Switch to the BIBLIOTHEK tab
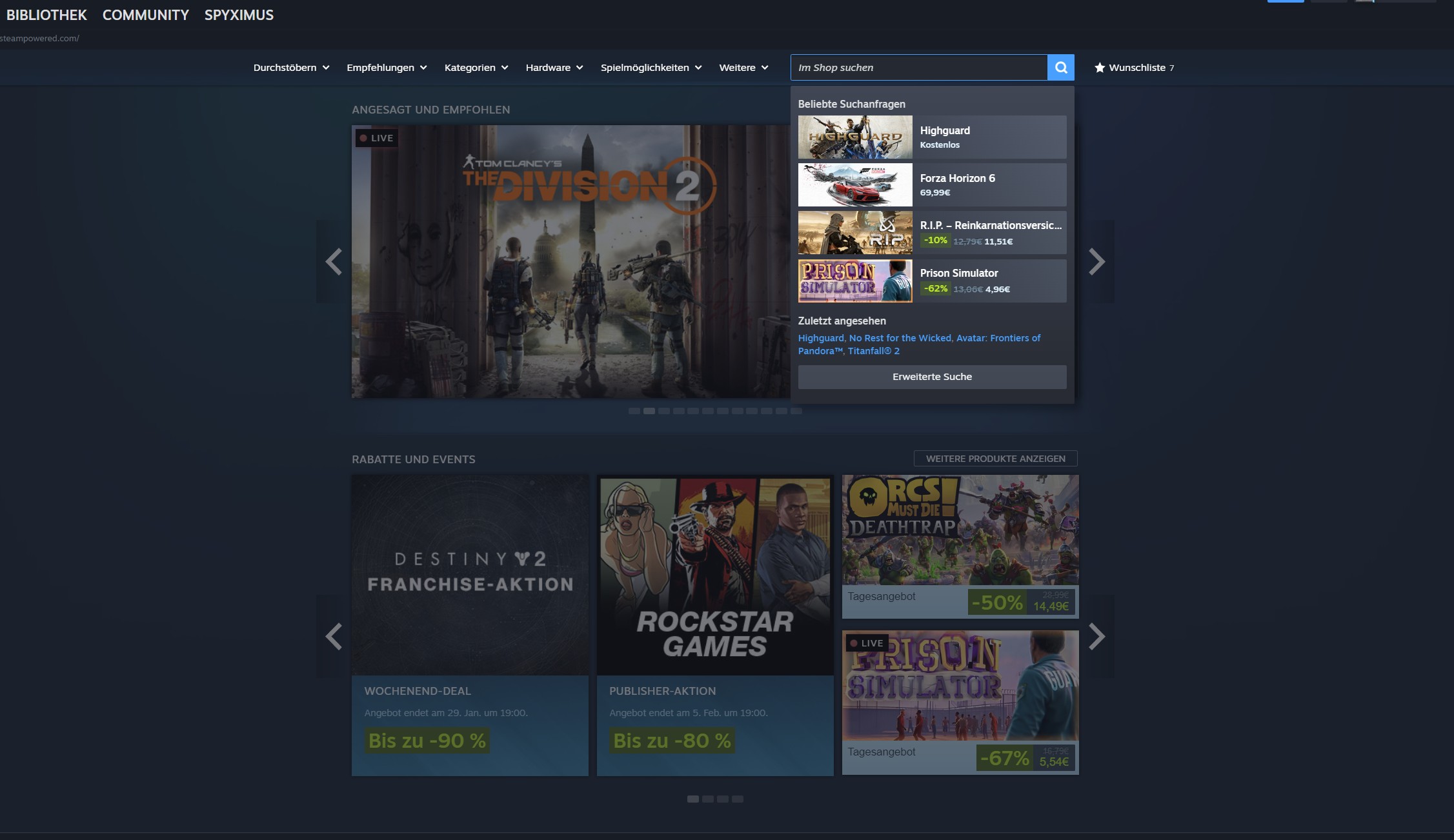Viewport: 1454px width, 840px height. 46,15
